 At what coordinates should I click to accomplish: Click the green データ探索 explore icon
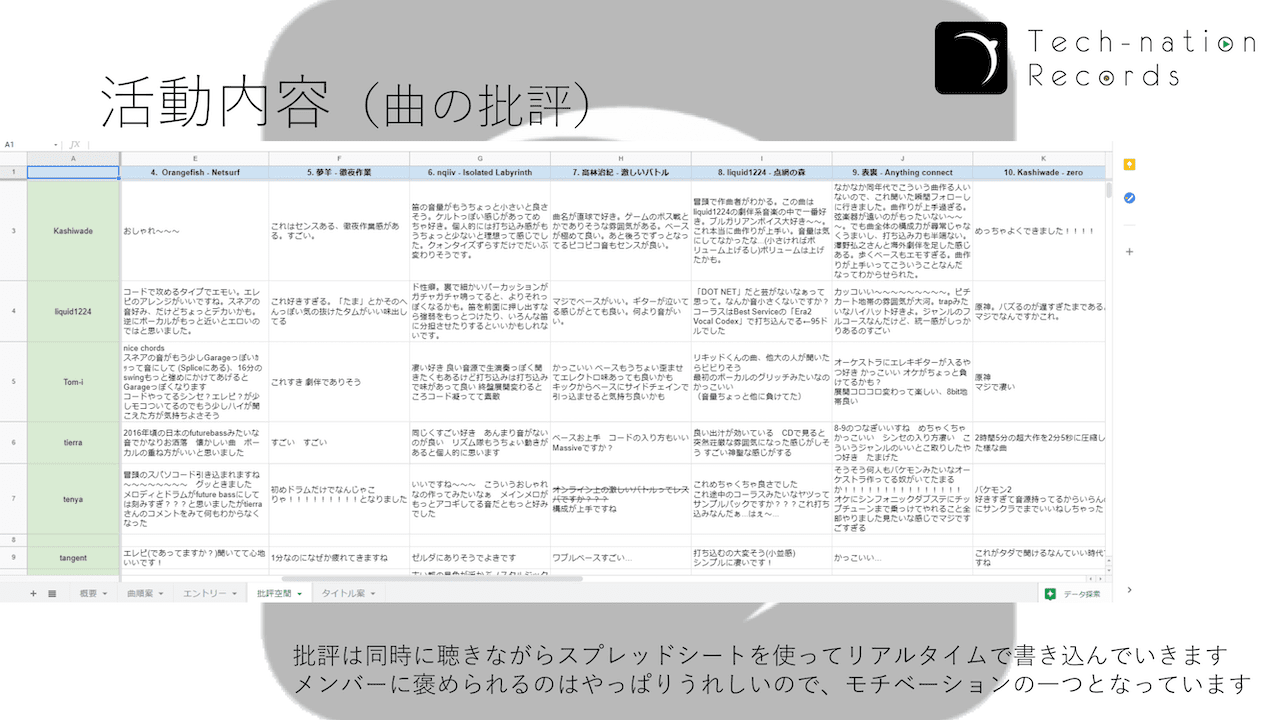pos(1050,593)
